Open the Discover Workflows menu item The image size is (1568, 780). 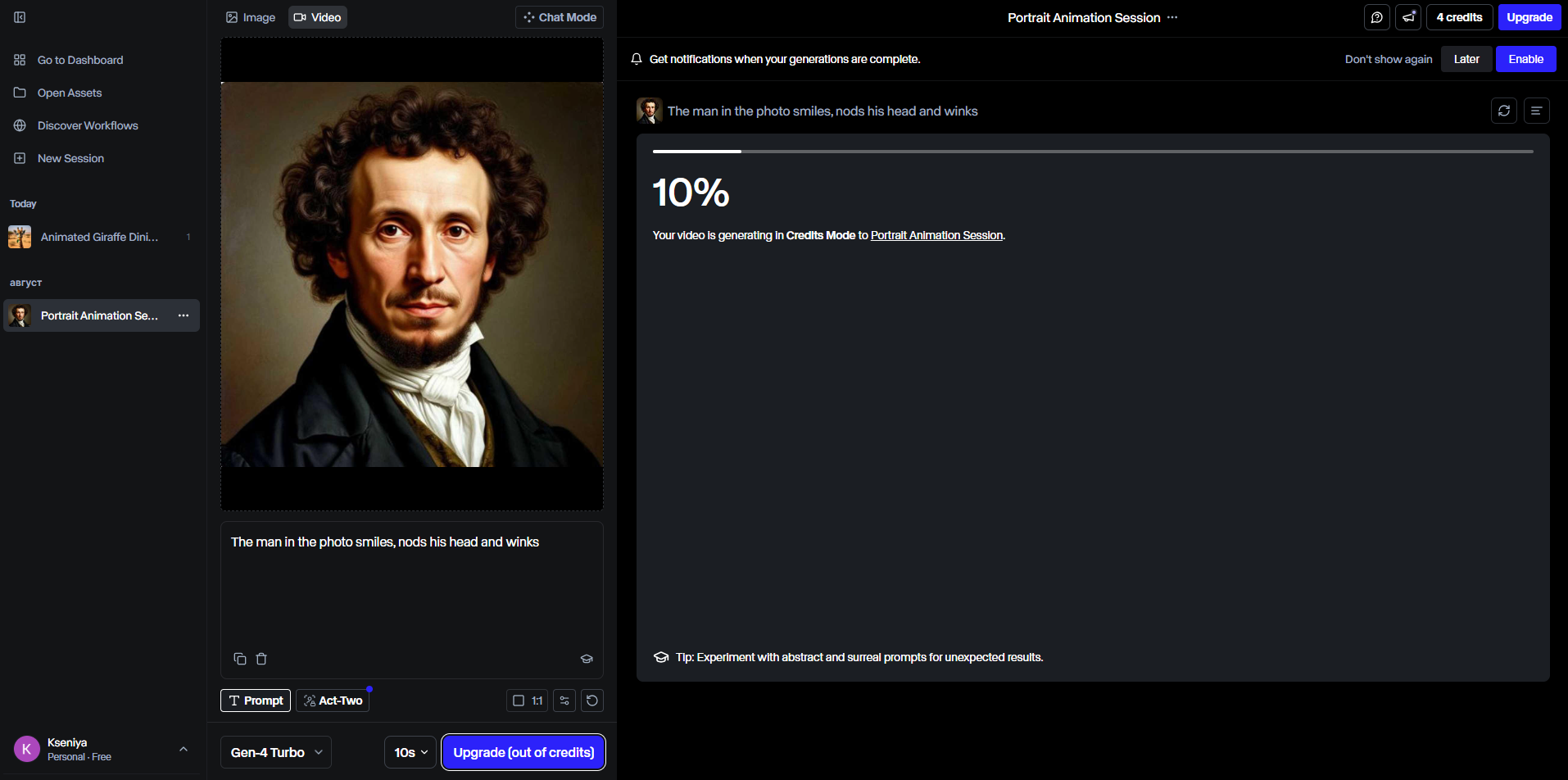[88, 125]
